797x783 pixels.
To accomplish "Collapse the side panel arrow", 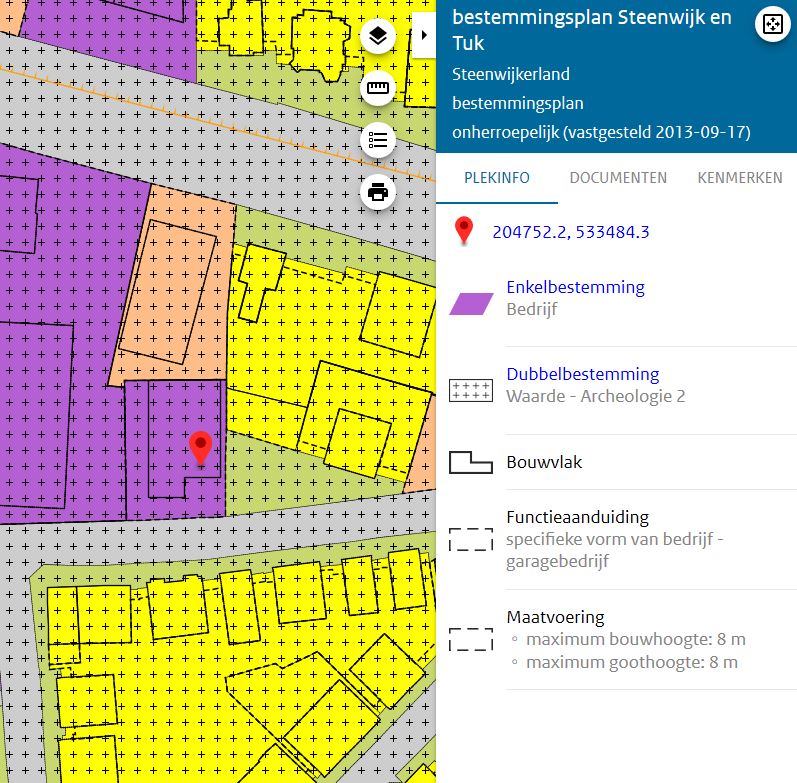I will 424,35.
